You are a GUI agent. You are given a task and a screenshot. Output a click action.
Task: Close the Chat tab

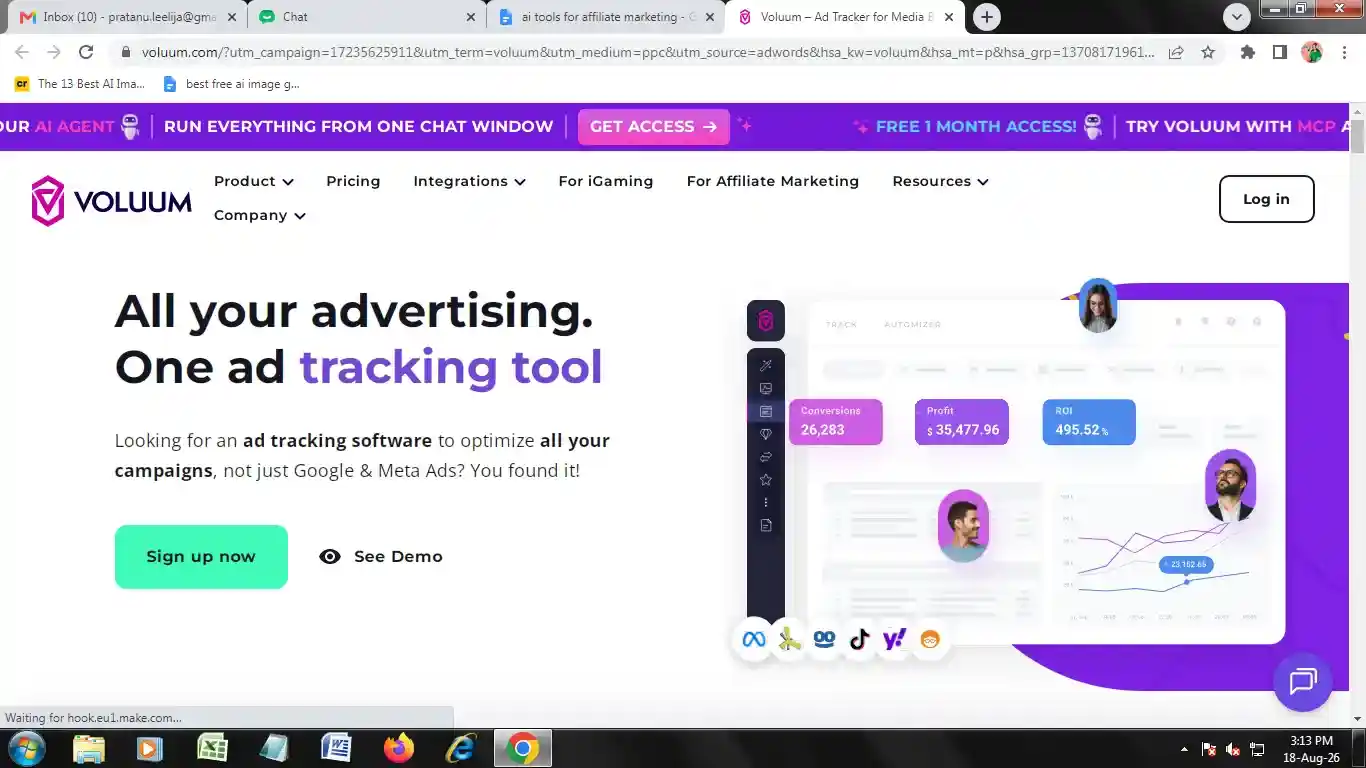click(471, 17)
